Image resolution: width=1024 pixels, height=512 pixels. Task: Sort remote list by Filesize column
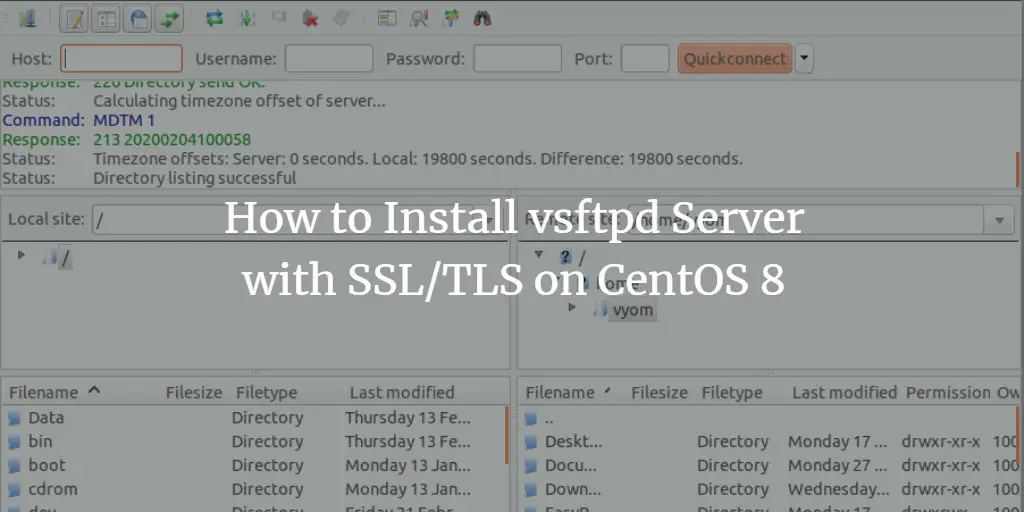point(659,392)
